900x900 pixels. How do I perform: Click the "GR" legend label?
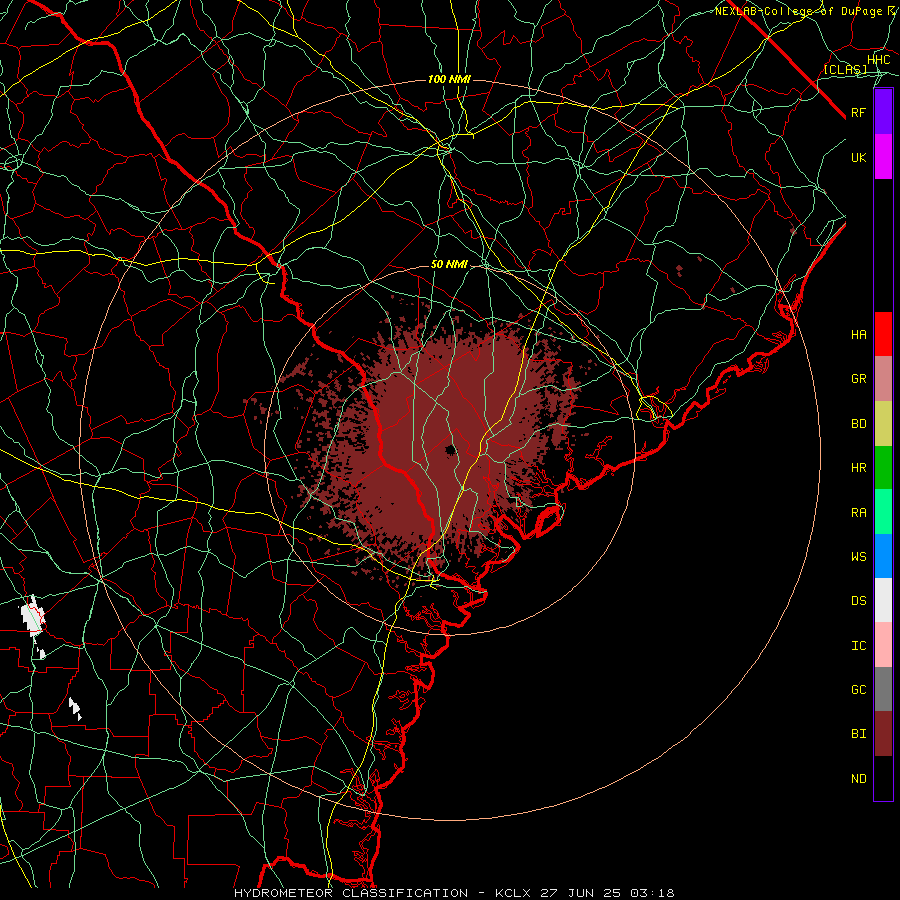click(859, 379)
